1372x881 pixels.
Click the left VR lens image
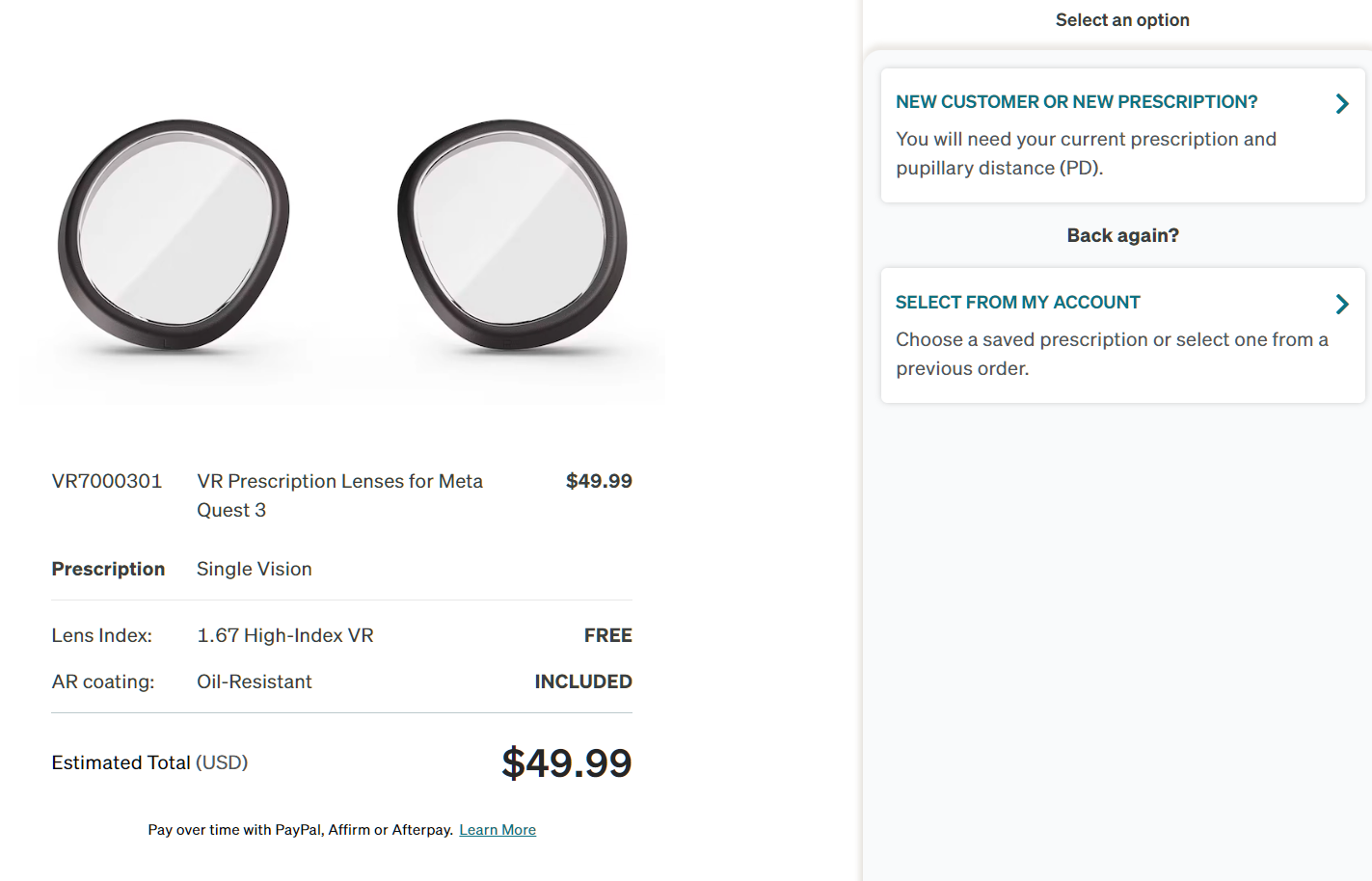click(174, 234)
